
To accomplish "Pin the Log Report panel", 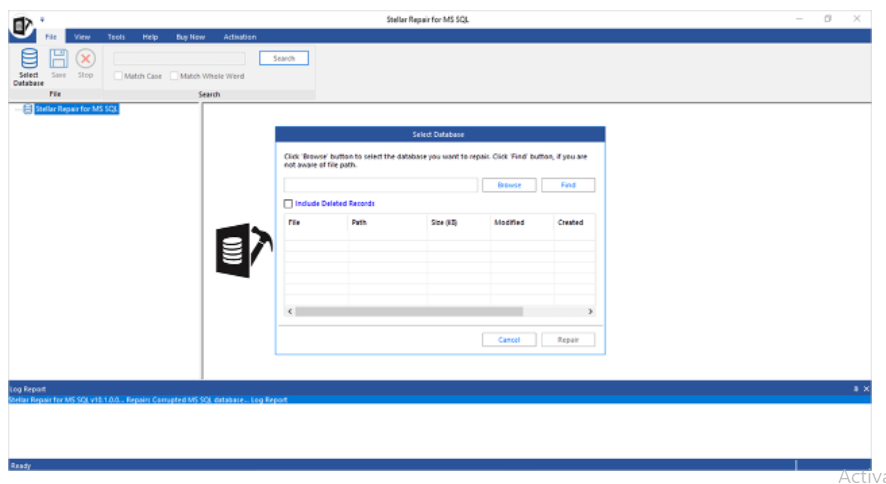I will click(855, 389).
